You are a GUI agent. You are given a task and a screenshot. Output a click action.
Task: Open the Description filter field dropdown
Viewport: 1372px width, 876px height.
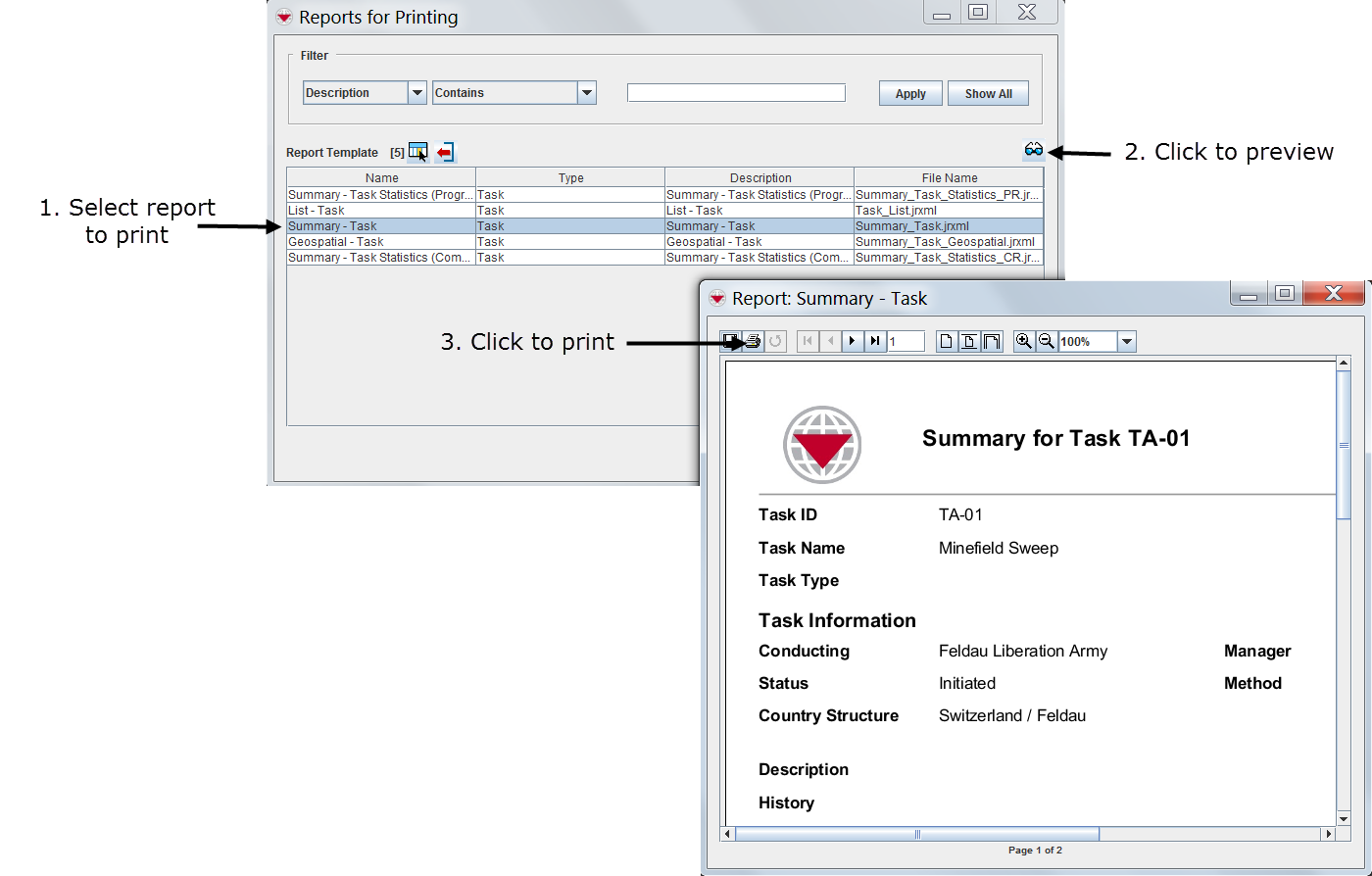(x=417, y=93)
